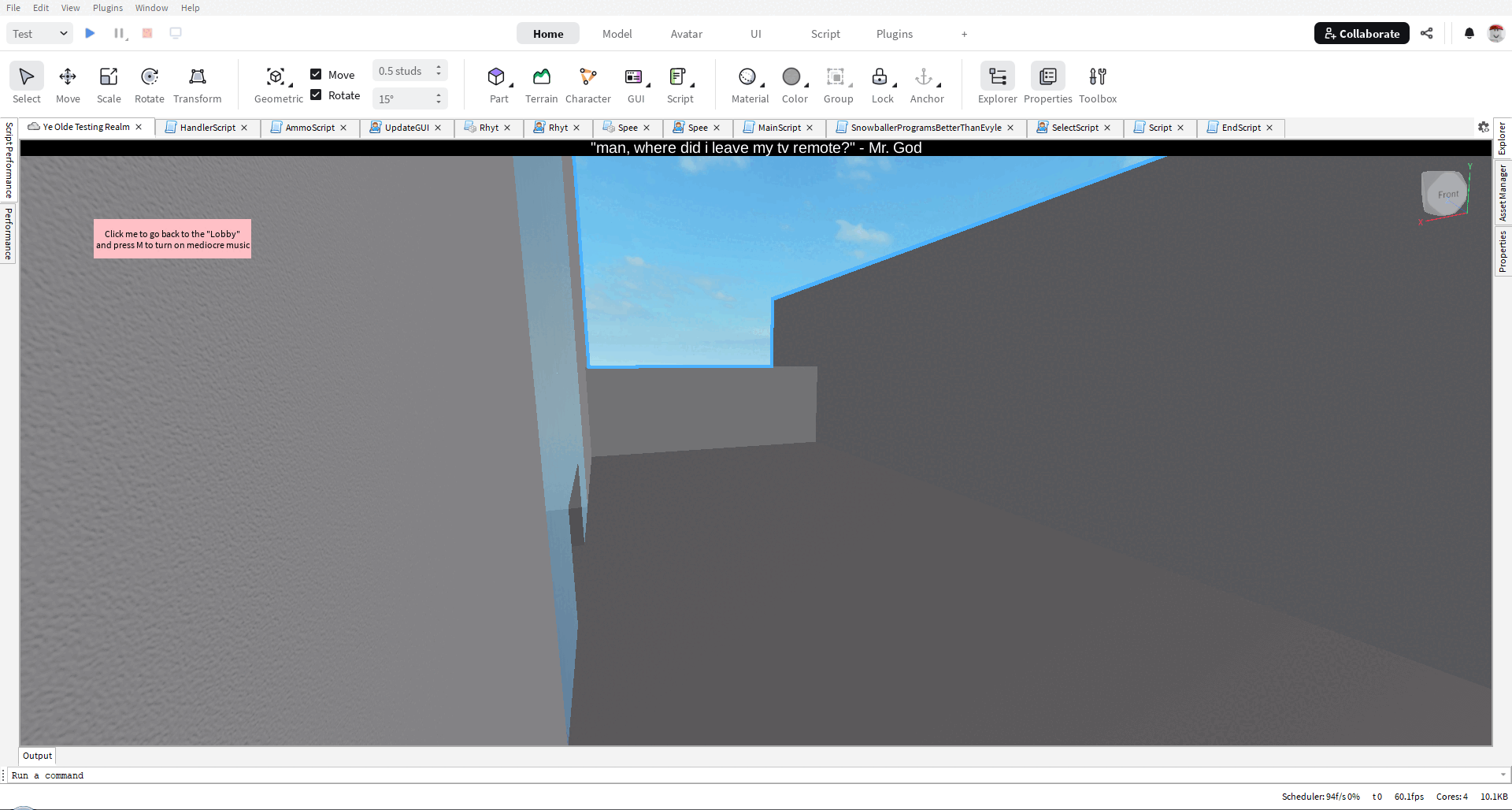The width and height of the screenshot is (1512, 810).
Task: Select the Rotate tool
Action: (x=149, y=83)
